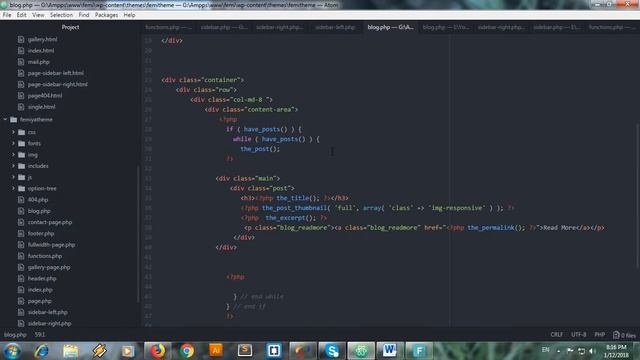Open contact-page.php in tree view
The height and width of the screenshot is (360, 640).
pyautogui.click(x=50, y=222)
